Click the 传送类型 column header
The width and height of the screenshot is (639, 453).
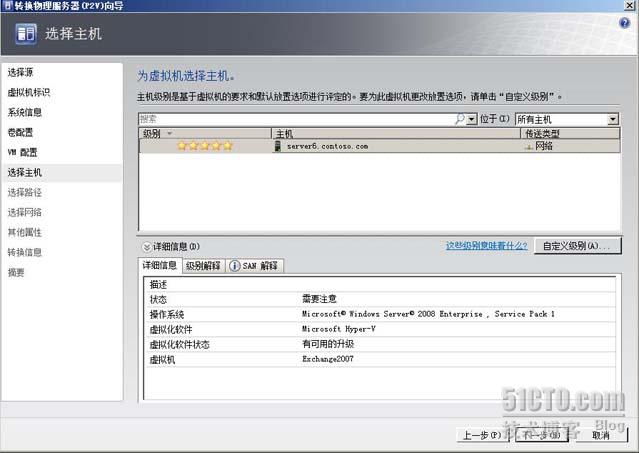coord(570,133)
